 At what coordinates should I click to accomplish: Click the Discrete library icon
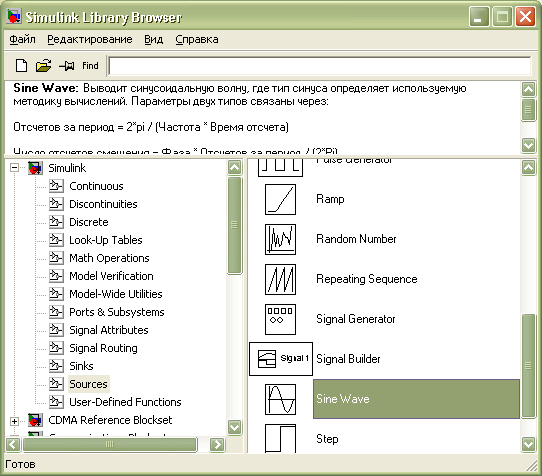coord(56,222)
